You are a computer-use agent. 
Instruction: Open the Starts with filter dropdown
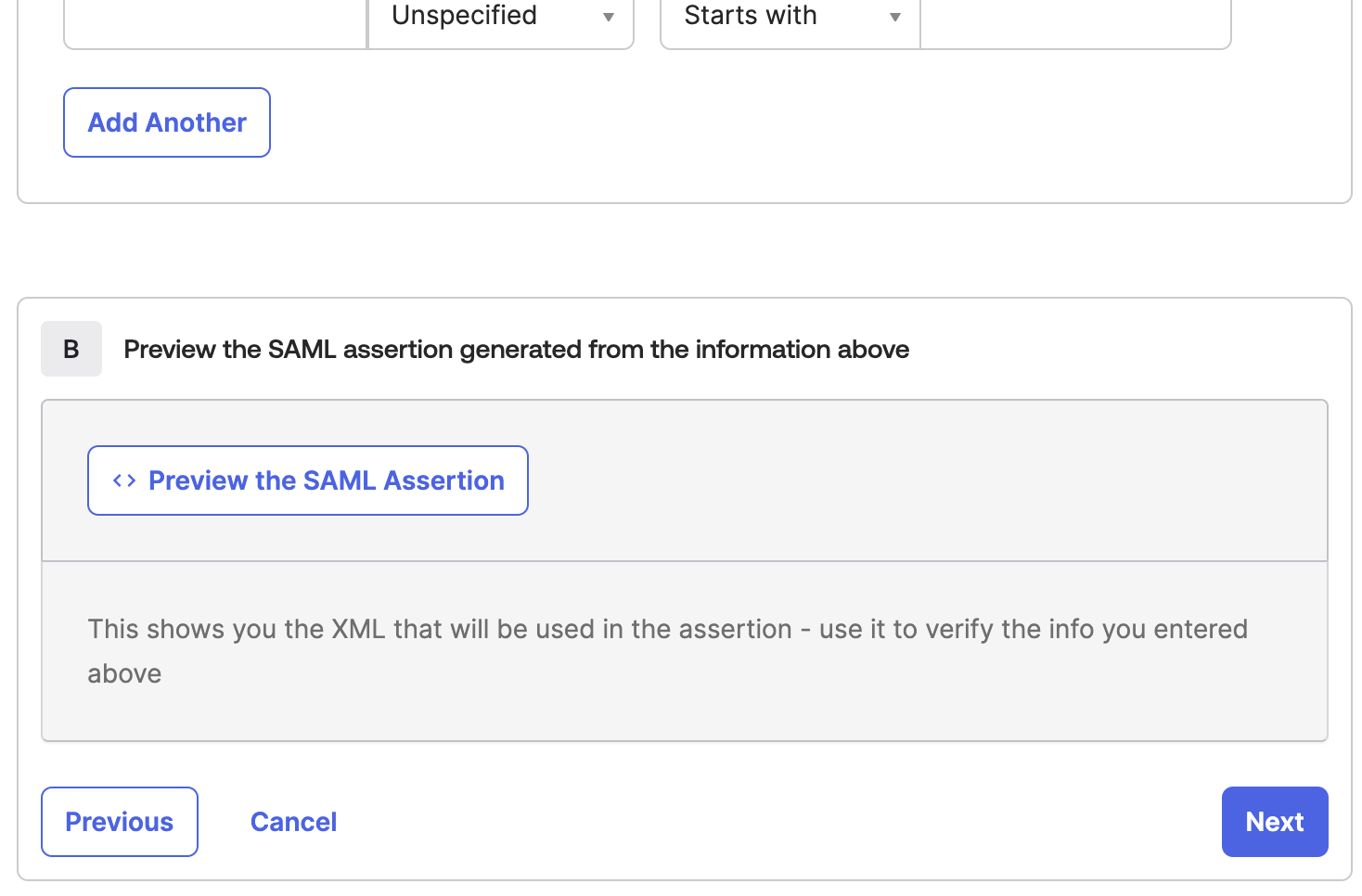790,17
